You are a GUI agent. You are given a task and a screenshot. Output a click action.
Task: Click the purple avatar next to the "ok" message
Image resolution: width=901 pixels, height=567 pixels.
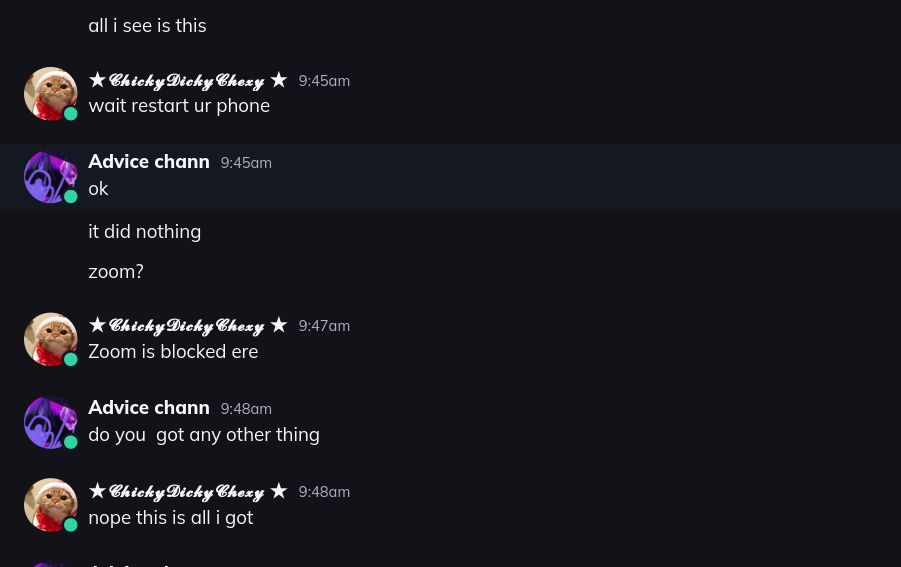click(x=50, y=177)
